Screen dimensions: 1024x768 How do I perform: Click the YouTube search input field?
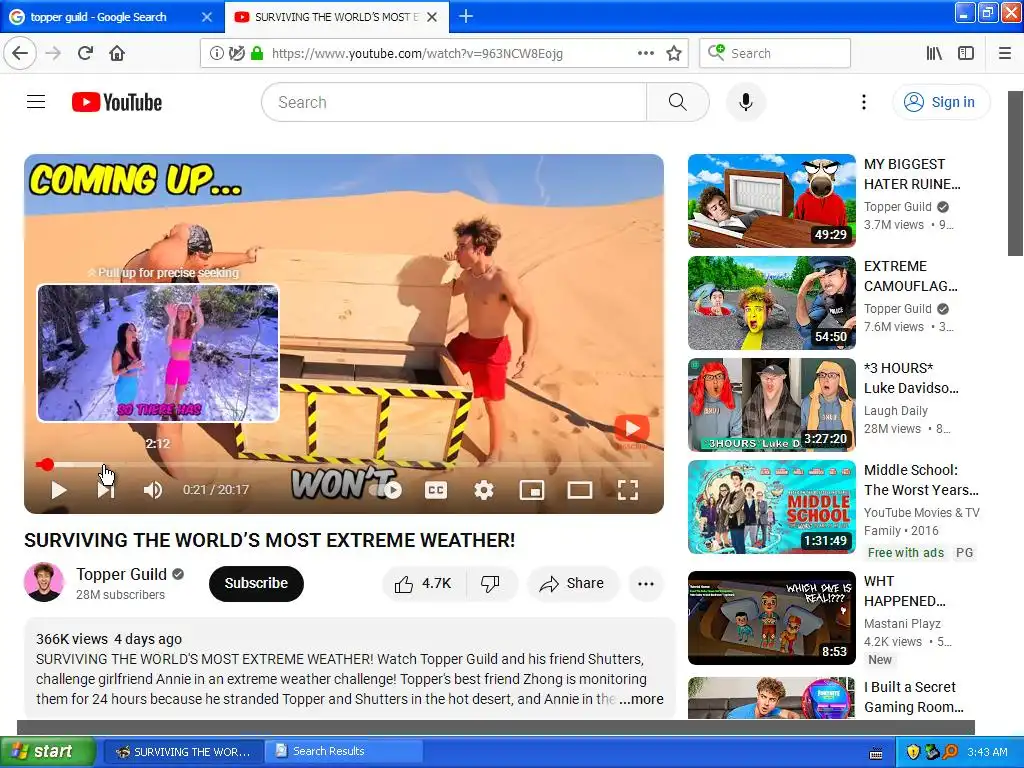point(455,102)
